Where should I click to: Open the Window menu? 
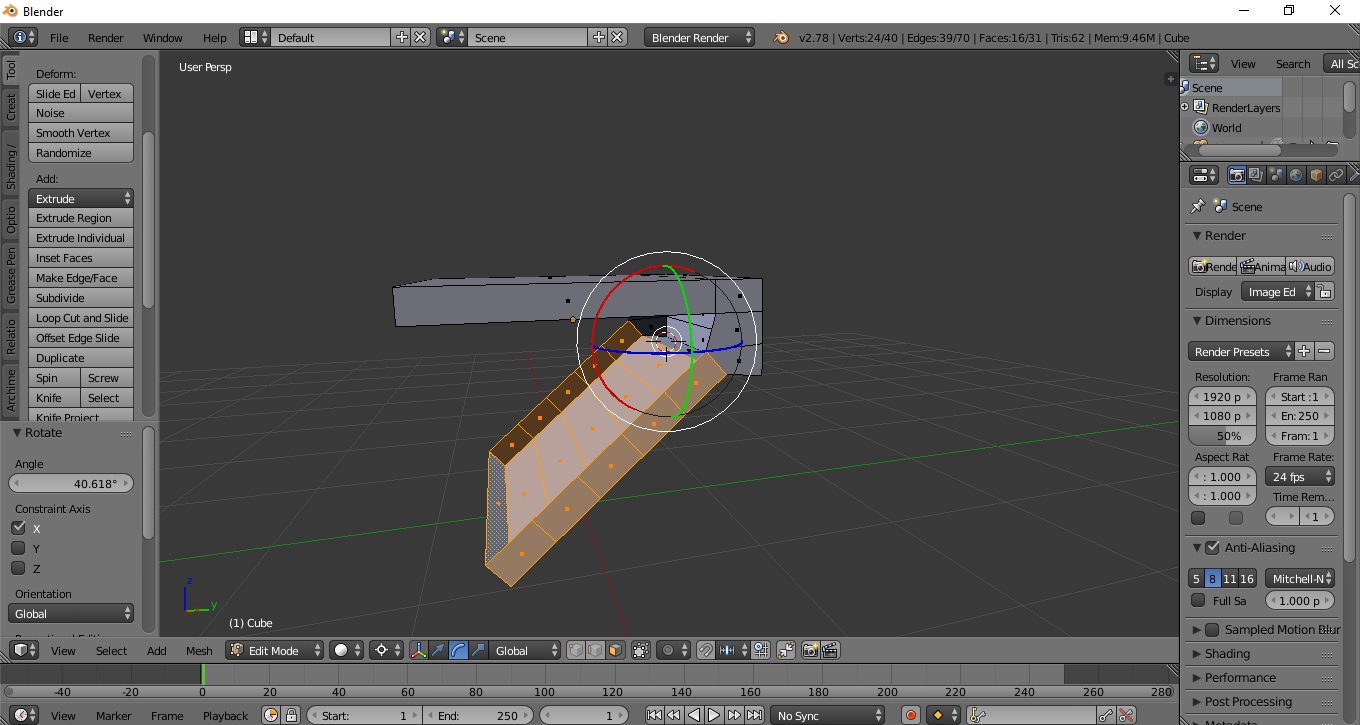coord(162,37)
